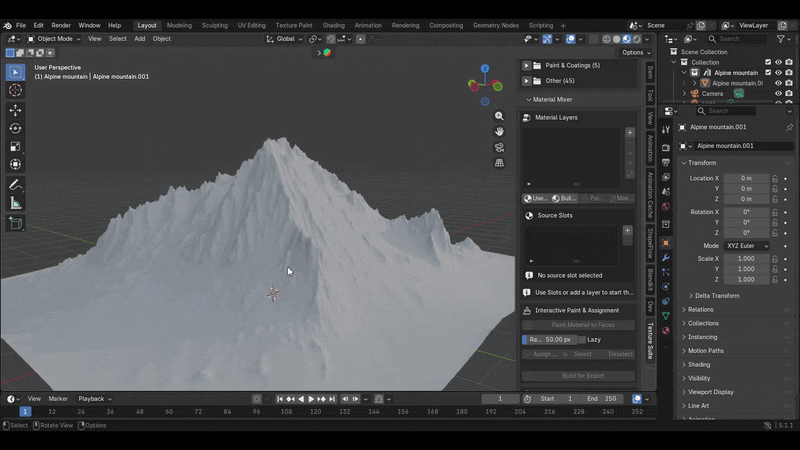Switch to the Shading workspace tab
Viewport: 800px width, 450px height.
(x=334, y=26)
